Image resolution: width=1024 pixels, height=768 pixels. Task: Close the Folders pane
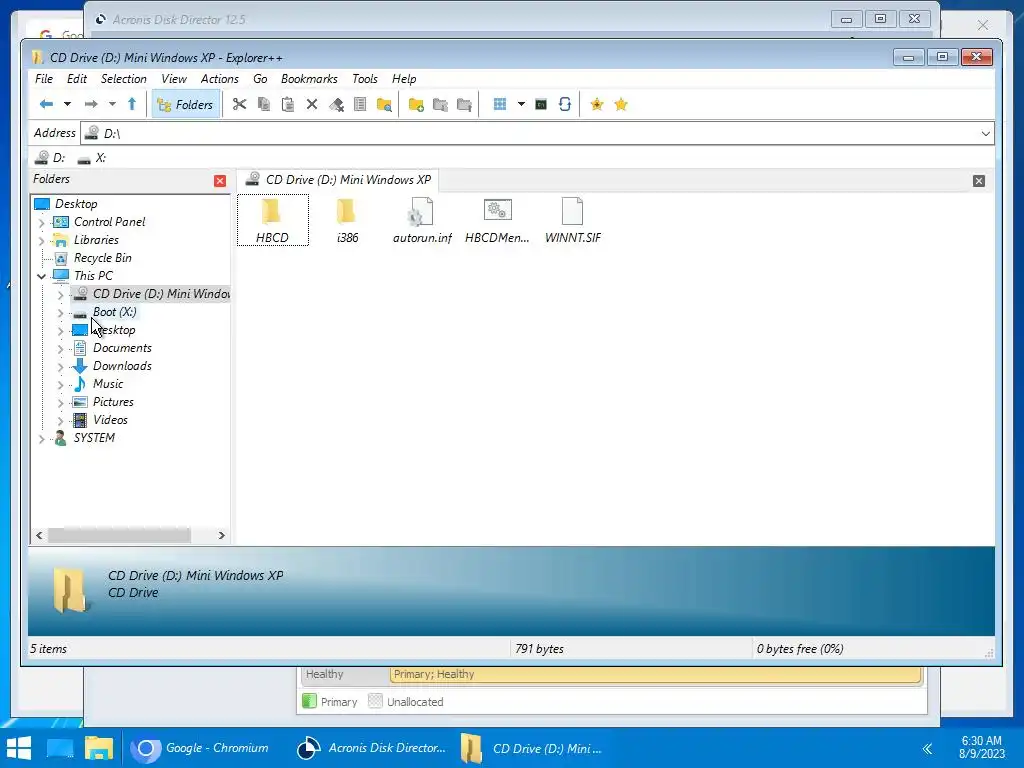click(x=220, y=181)
